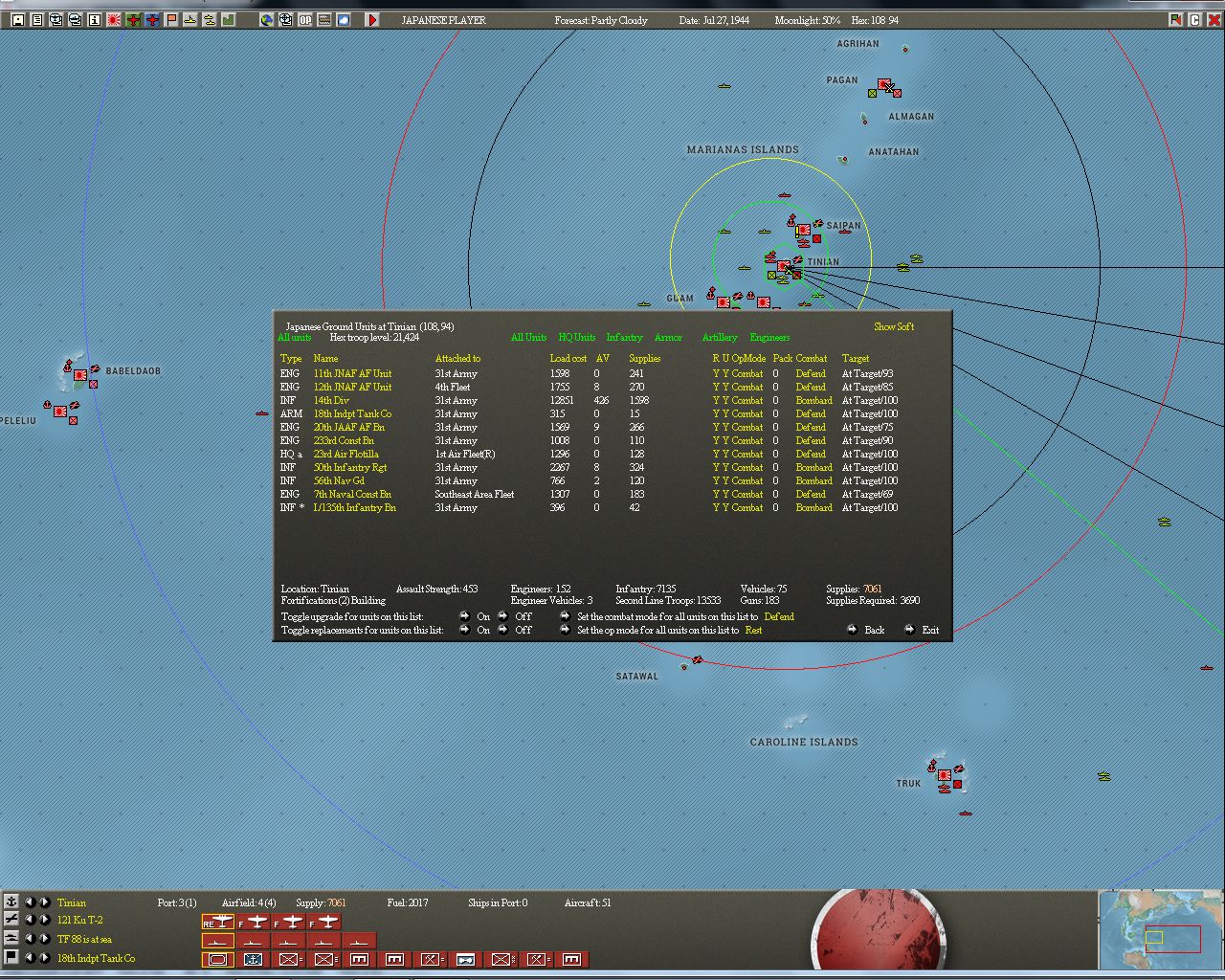Open the 18th Indpt Tank Co list entry
The height and width of the screenshot is (980, 1225).
tap(352, 413)
